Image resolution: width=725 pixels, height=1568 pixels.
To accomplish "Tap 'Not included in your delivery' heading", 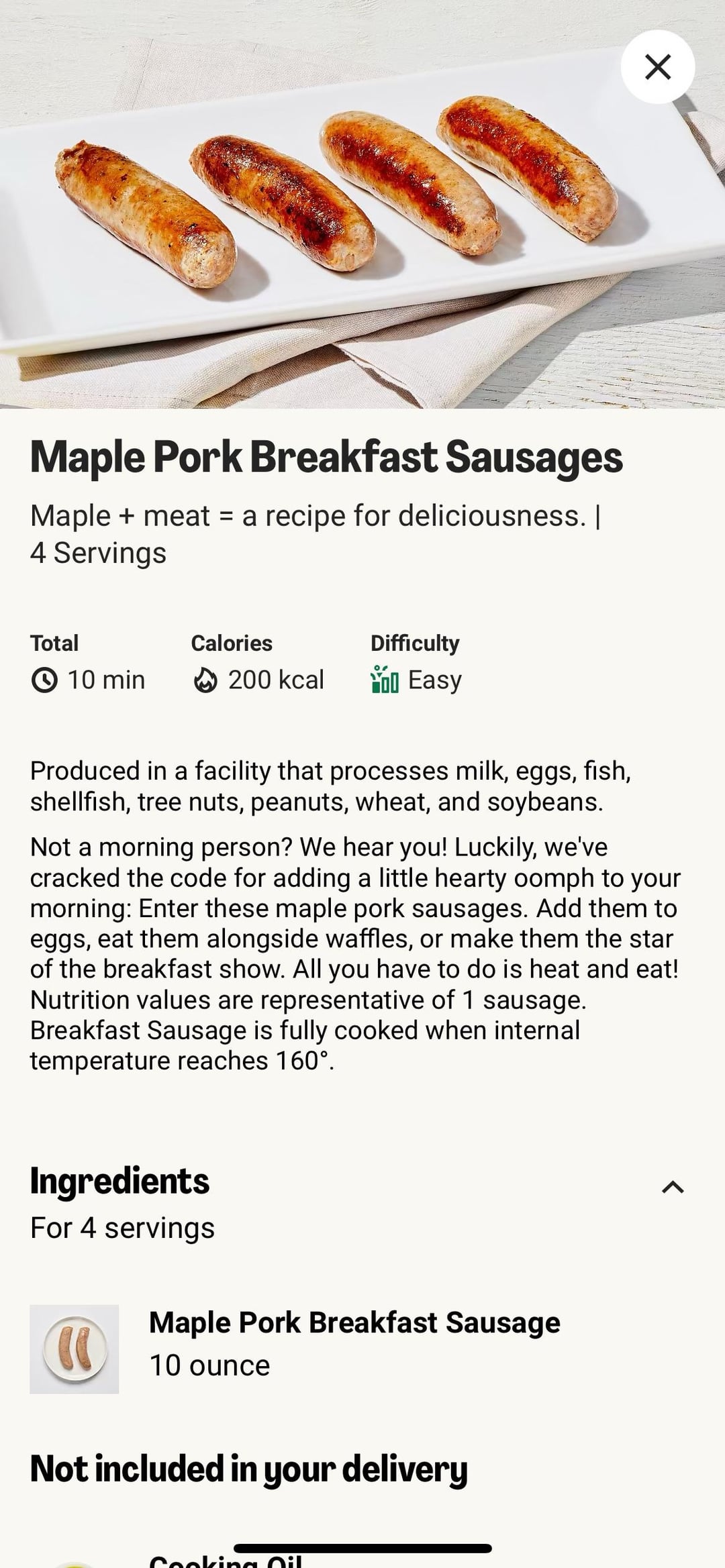I will point(248,1469).
